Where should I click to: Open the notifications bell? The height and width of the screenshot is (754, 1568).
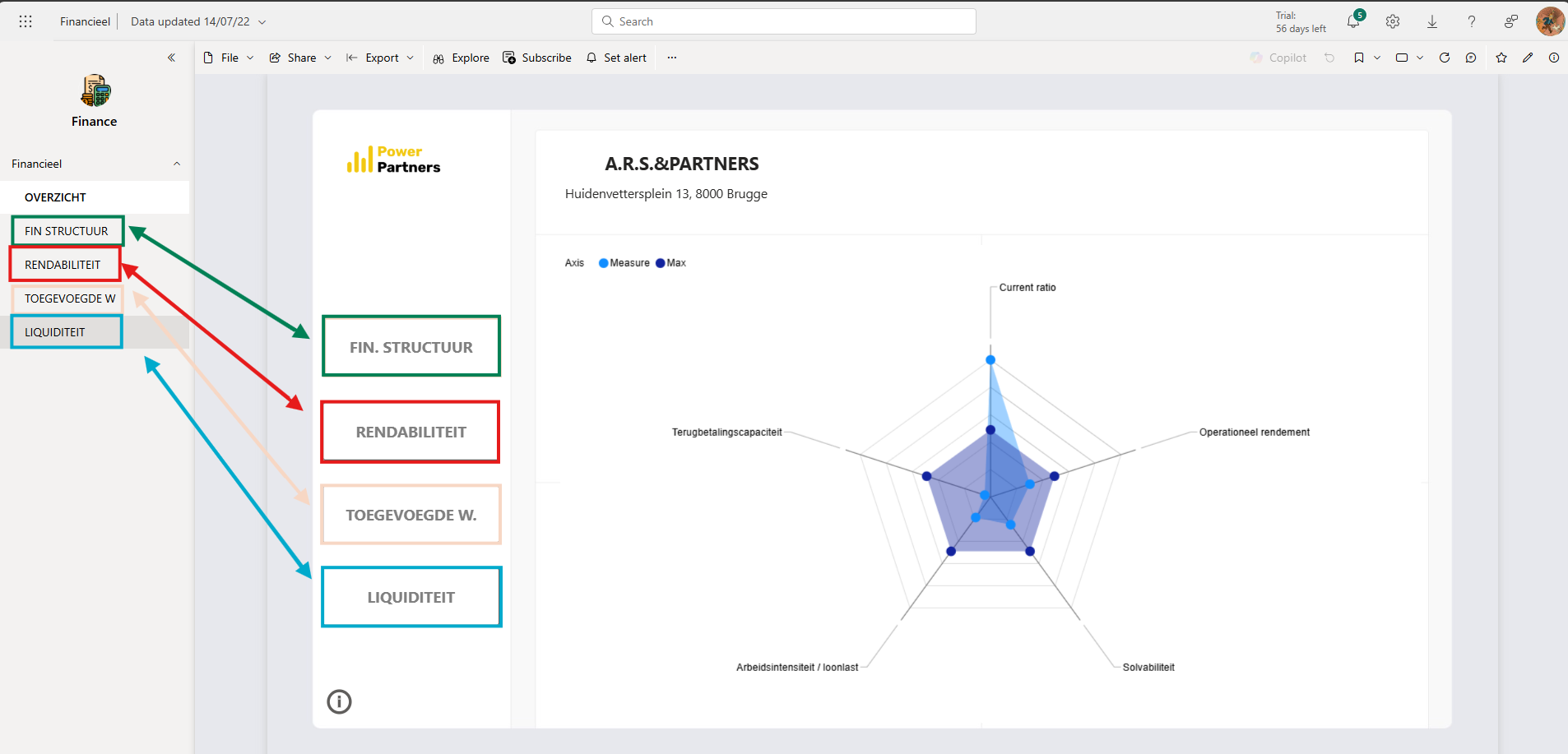1352,21
